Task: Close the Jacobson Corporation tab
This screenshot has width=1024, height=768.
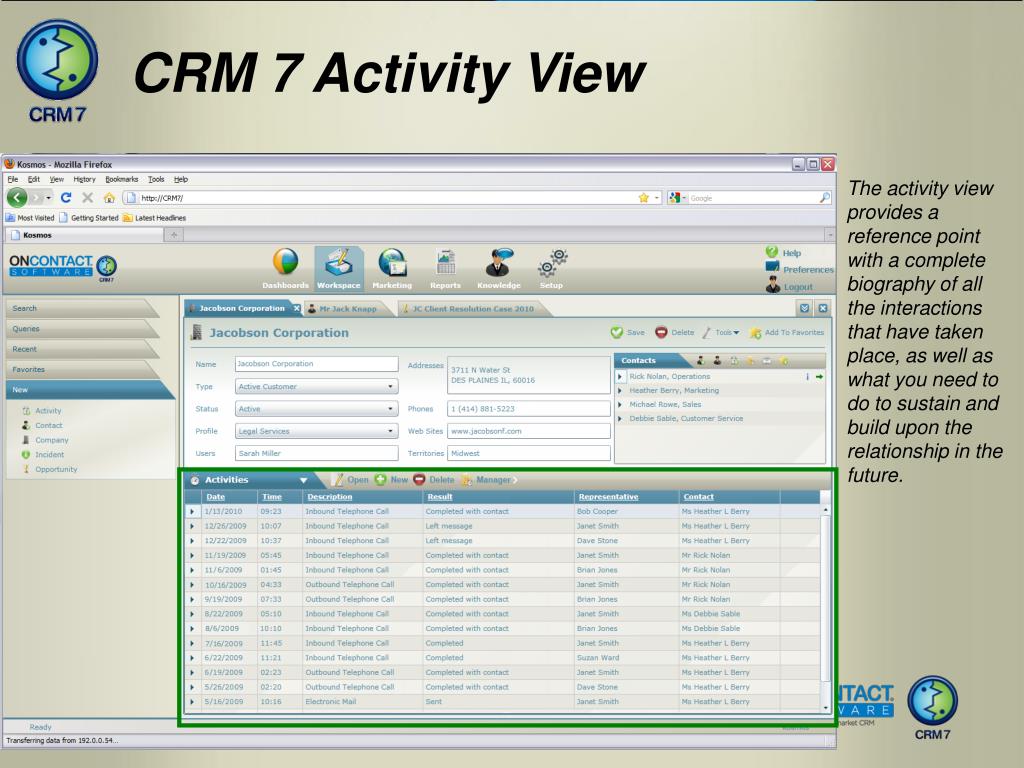Action: click(x=296, y=308)
